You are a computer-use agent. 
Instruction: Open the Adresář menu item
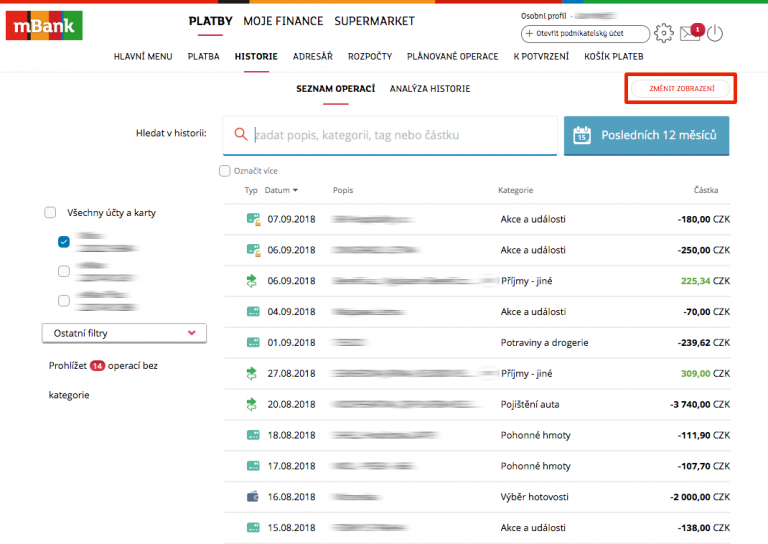pos(313,57)
